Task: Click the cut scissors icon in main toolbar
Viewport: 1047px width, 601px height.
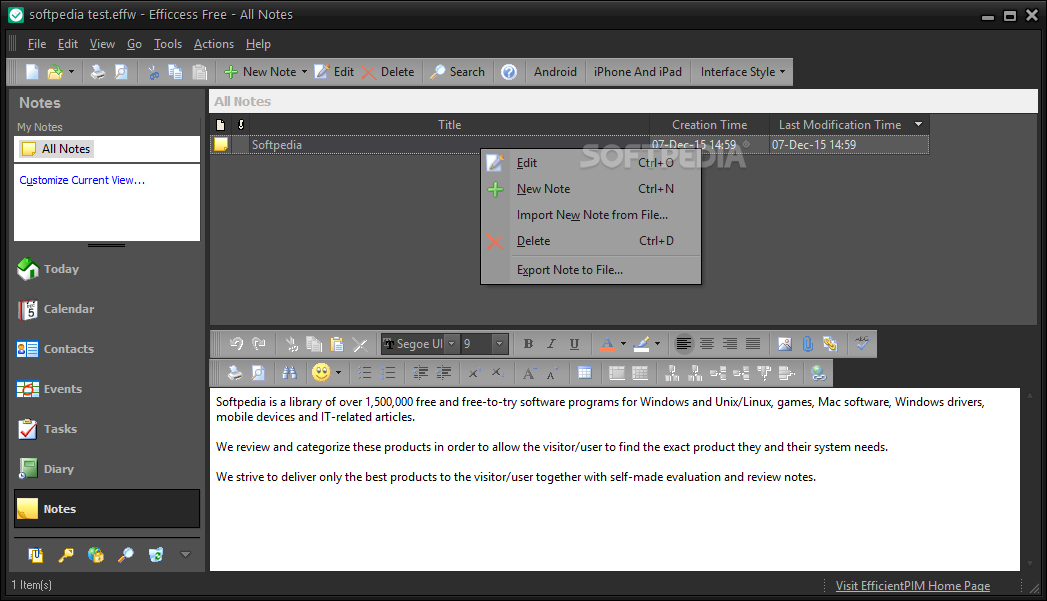Action: pyautogui.click(x=154, y=71)
